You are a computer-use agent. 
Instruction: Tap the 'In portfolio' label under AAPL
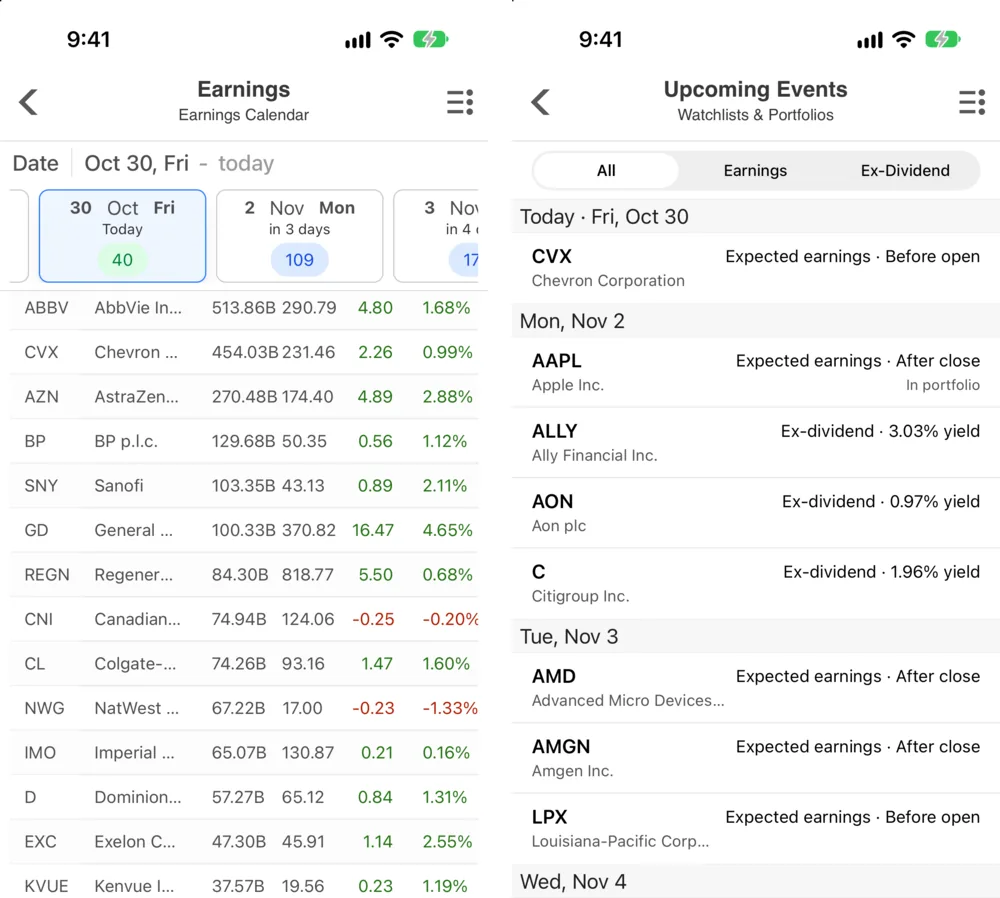[x=943, y=385]
